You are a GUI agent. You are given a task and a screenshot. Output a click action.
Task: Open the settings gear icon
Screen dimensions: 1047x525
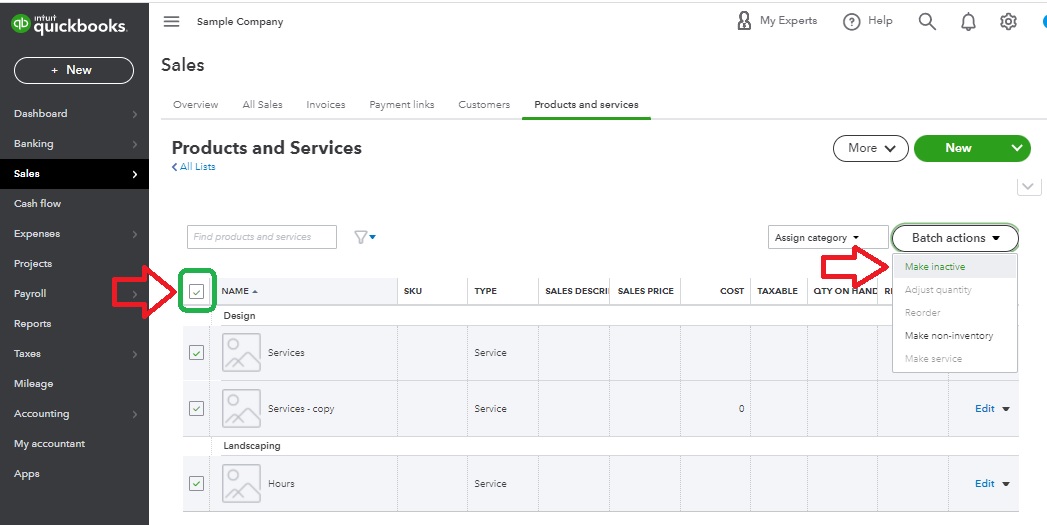[1008, 22]
